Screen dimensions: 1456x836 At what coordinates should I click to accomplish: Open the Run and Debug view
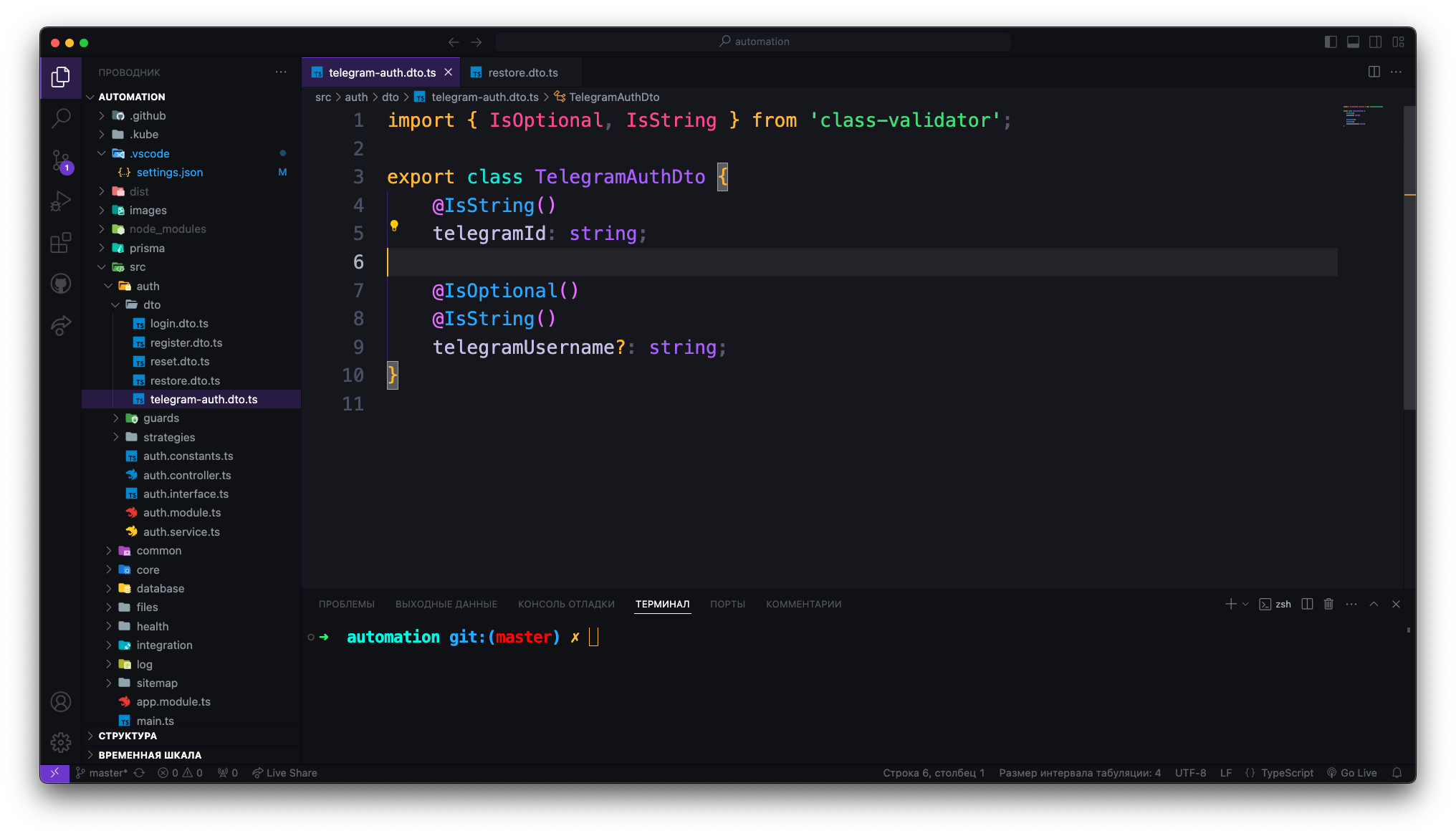tap(61, 201)
